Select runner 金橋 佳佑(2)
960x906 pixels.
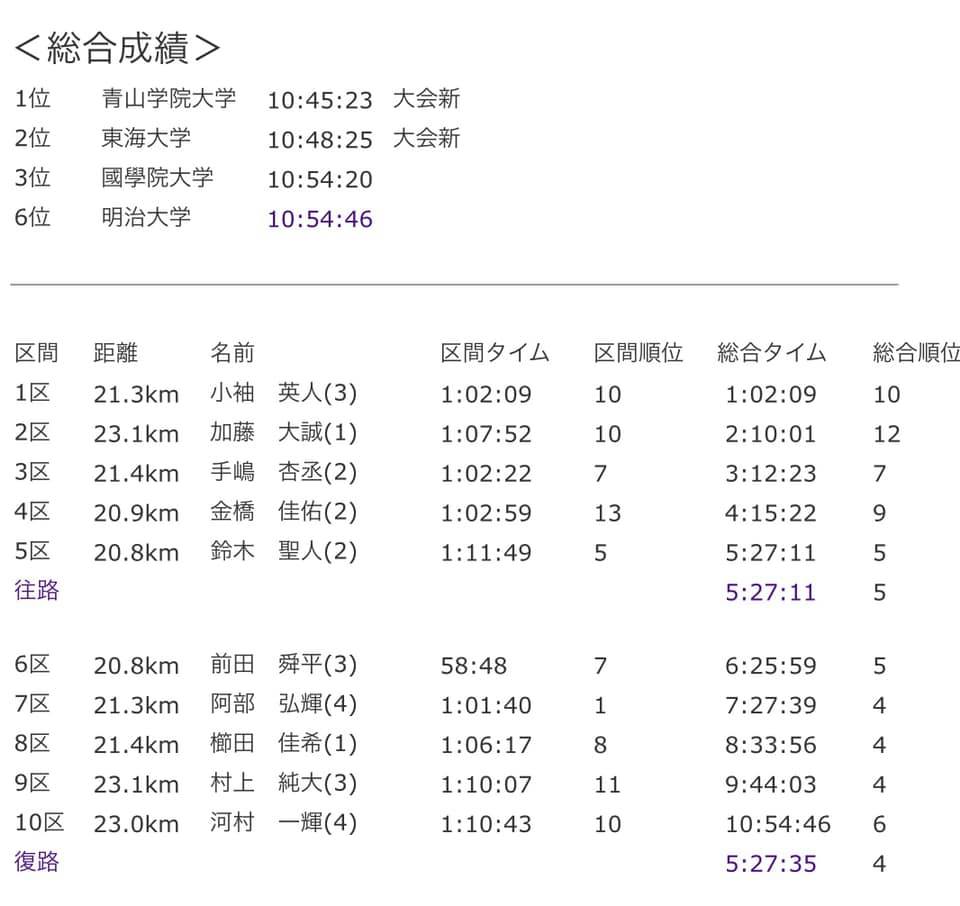coord(283,512)
